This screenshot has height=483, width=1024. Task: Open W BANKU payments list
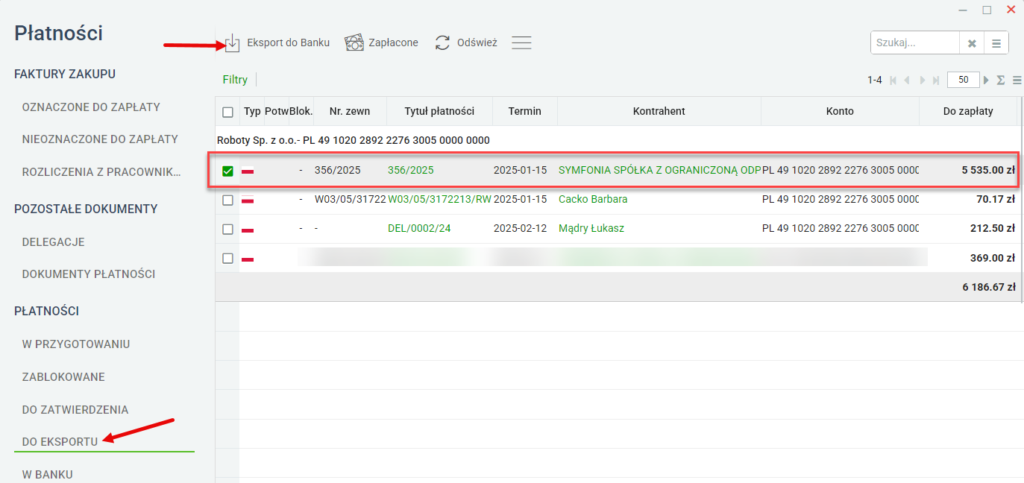(x=47, y=475)
